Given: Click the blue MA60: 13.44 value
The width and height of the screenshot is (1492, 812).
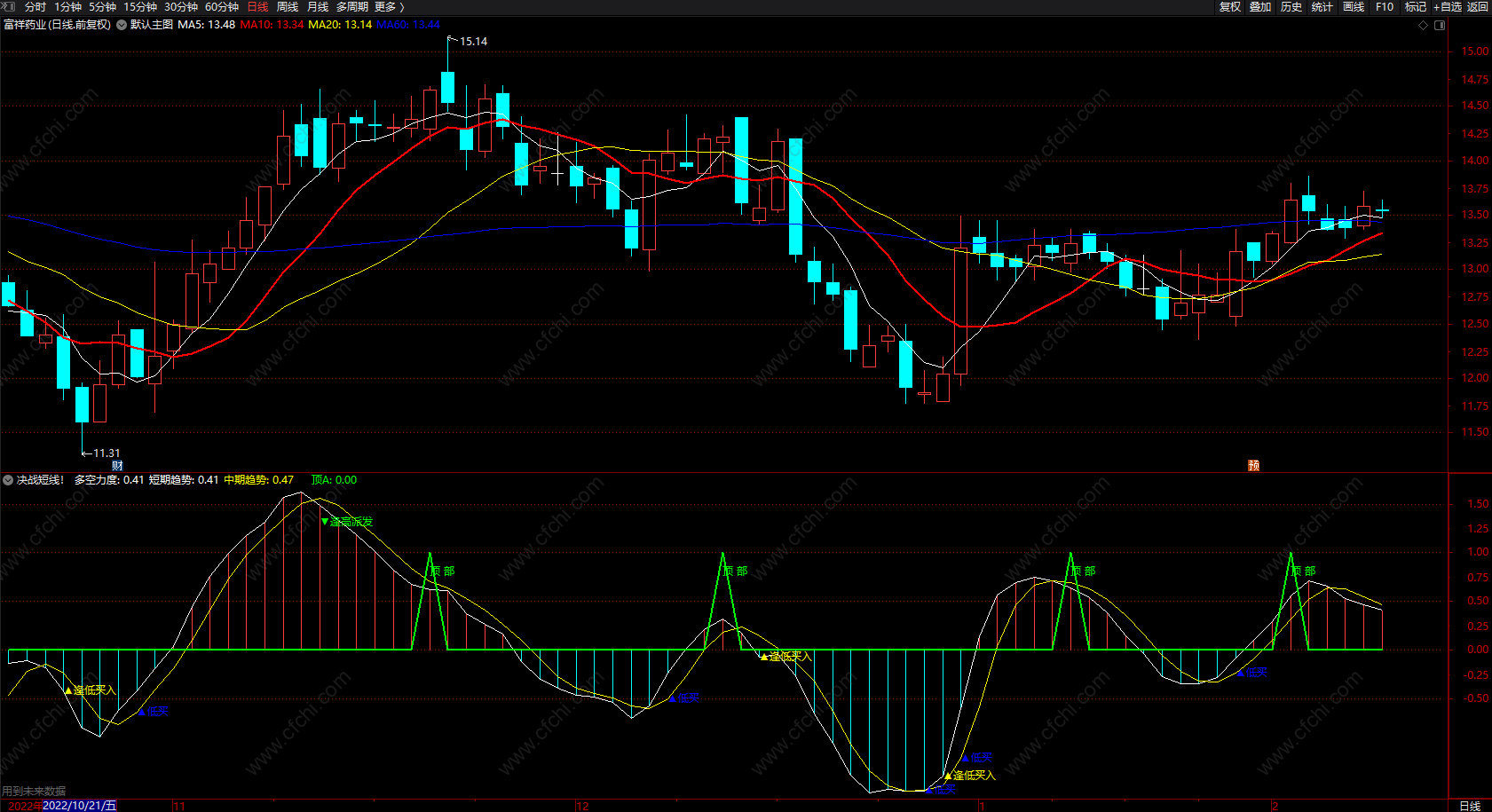Looking at the screenshot, I should [408, 25].
